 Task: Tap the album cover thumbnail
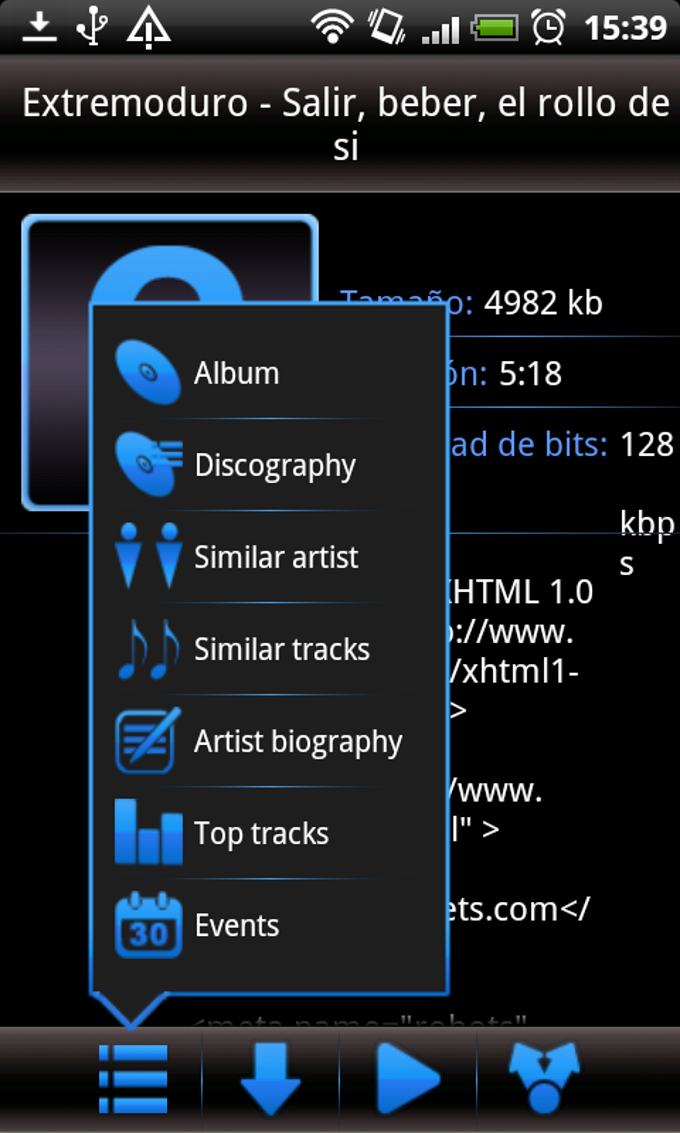[x=170, y=362]
